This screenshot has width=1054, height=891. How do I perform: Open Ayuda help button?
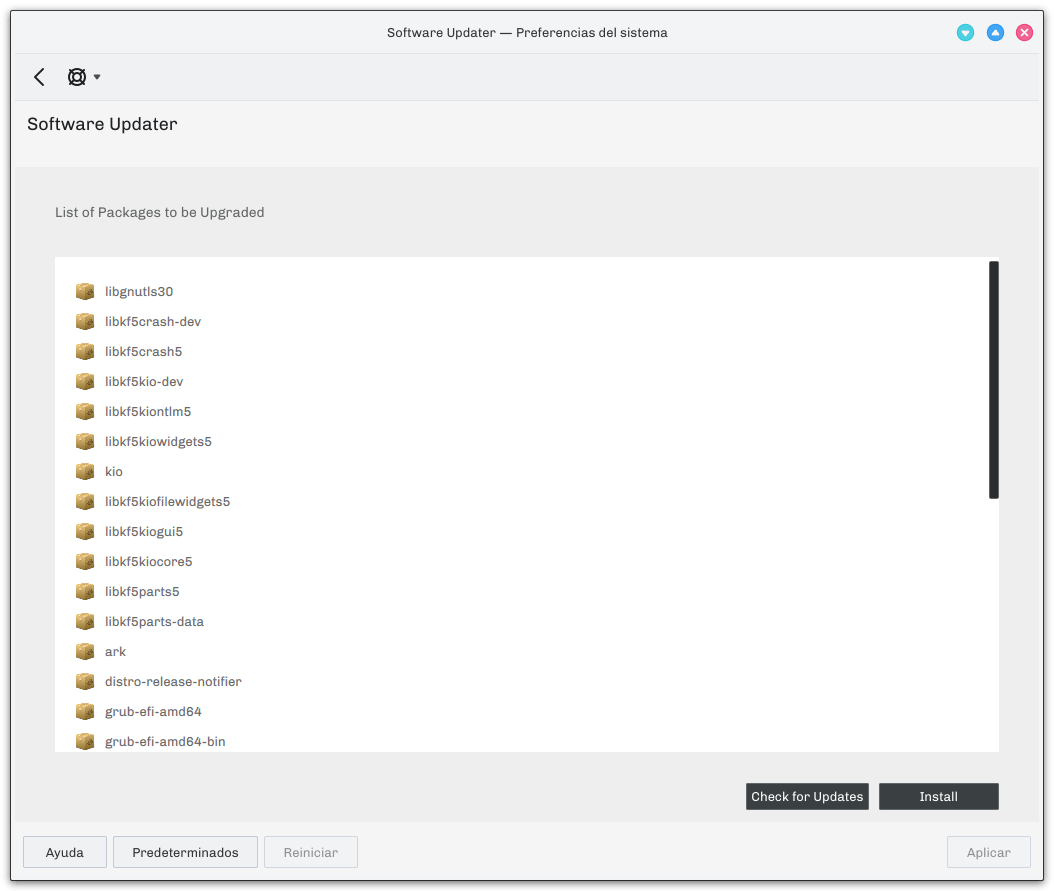pos(65,852)
